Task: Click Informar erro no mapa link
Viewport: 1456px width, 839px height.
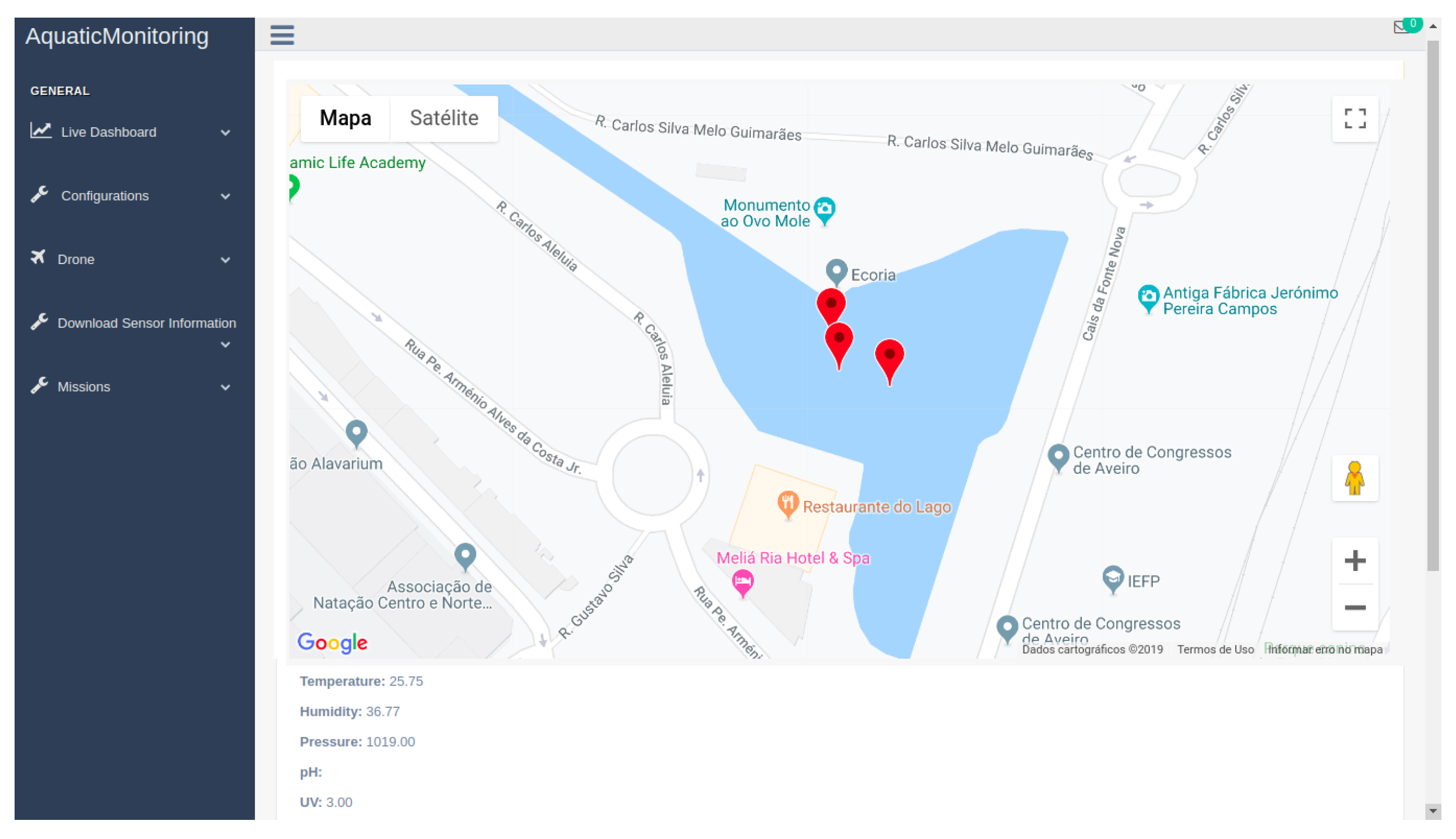Action: pos(1324,649)
